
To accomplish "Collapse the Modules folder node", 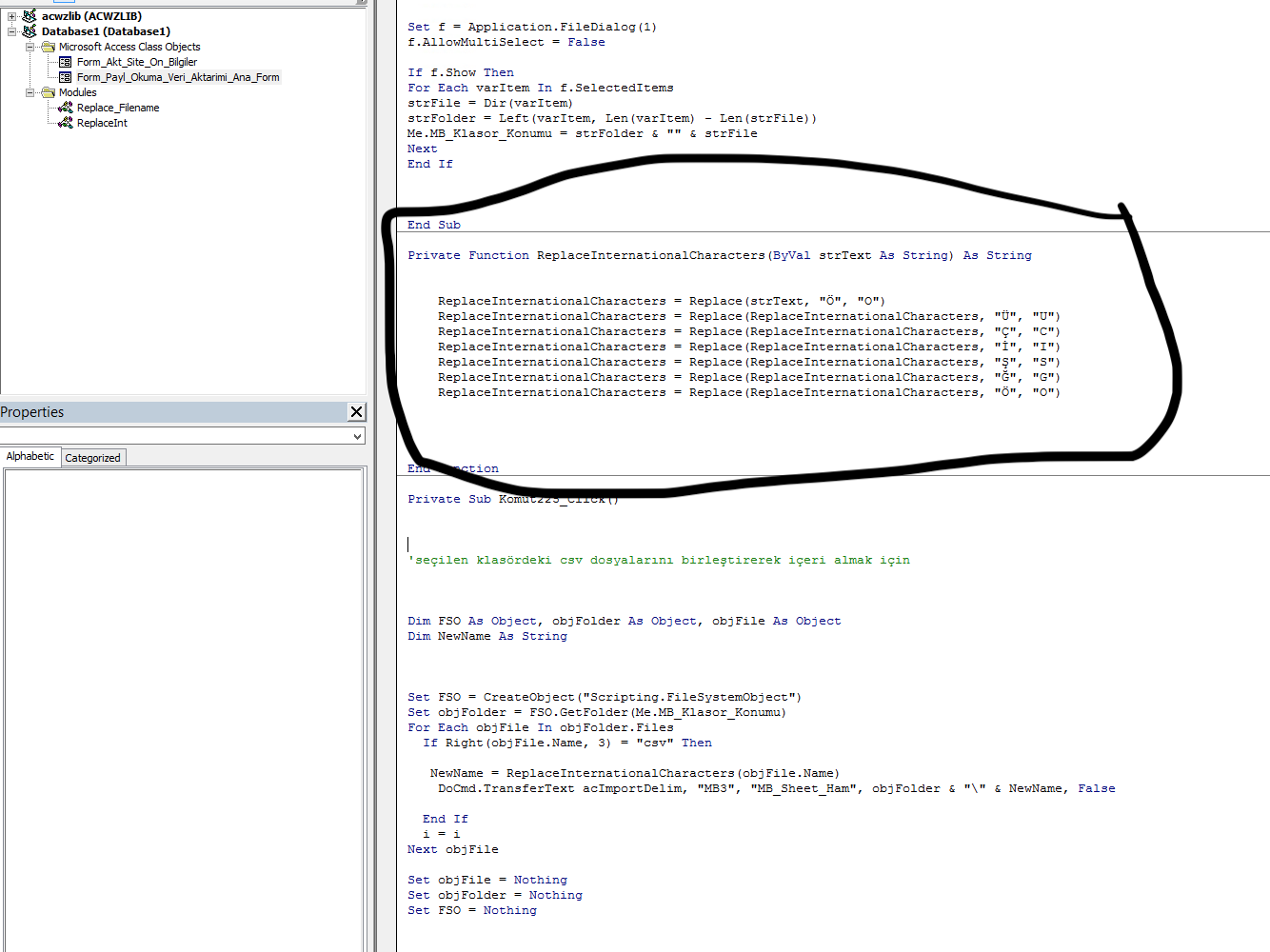I will [x=30, y=92].
